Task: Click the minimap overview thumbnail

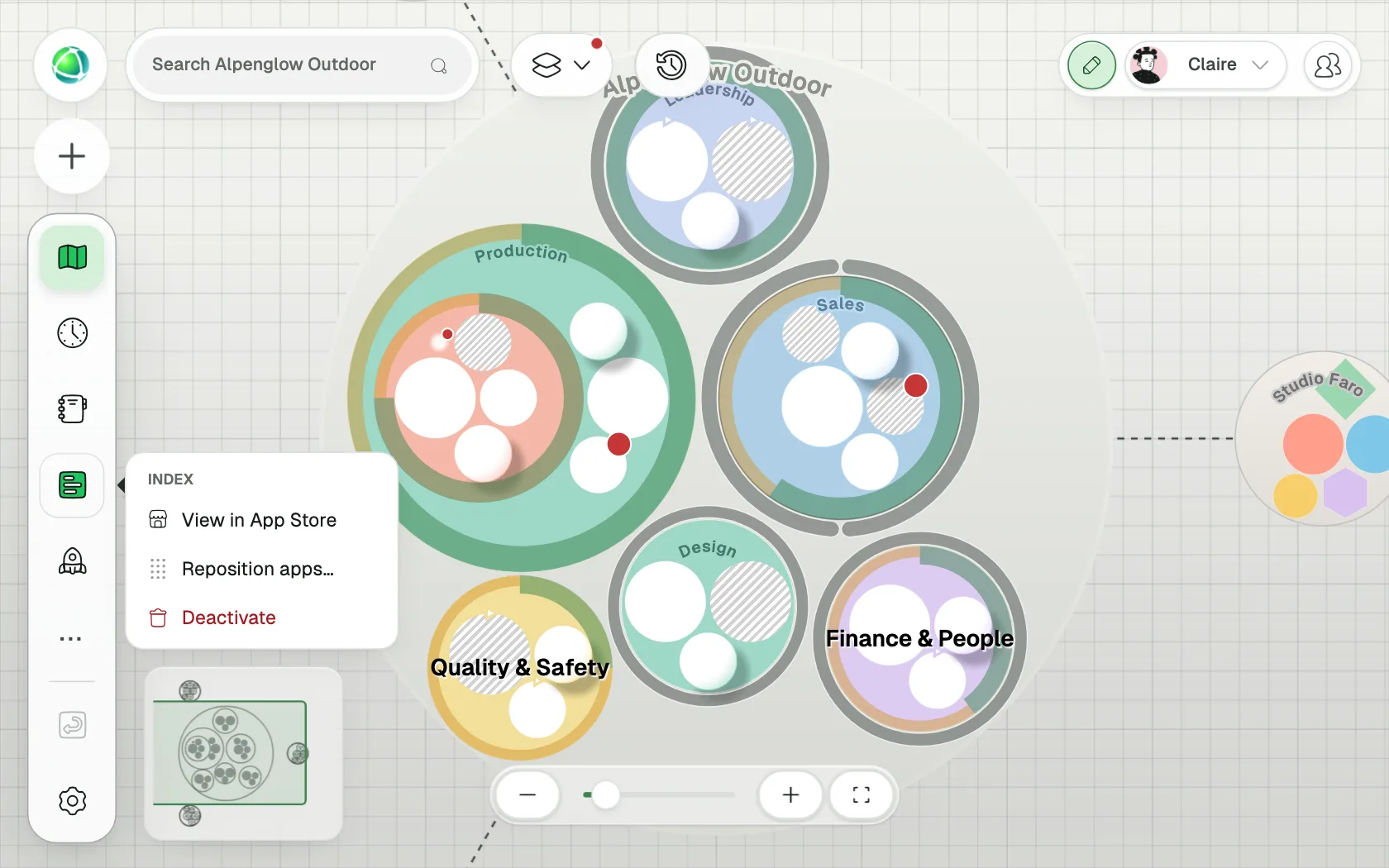Action: tap(243, 753)
